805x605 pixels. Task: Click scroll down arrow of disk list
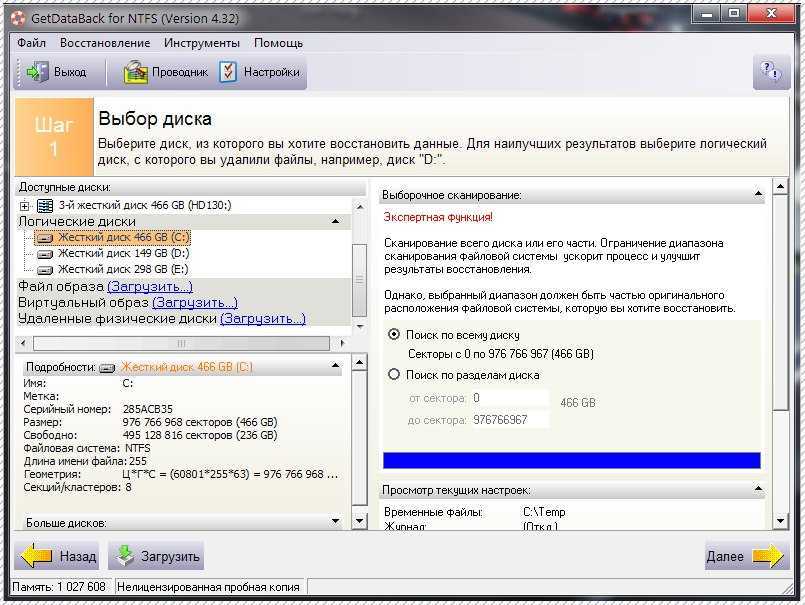359,326
